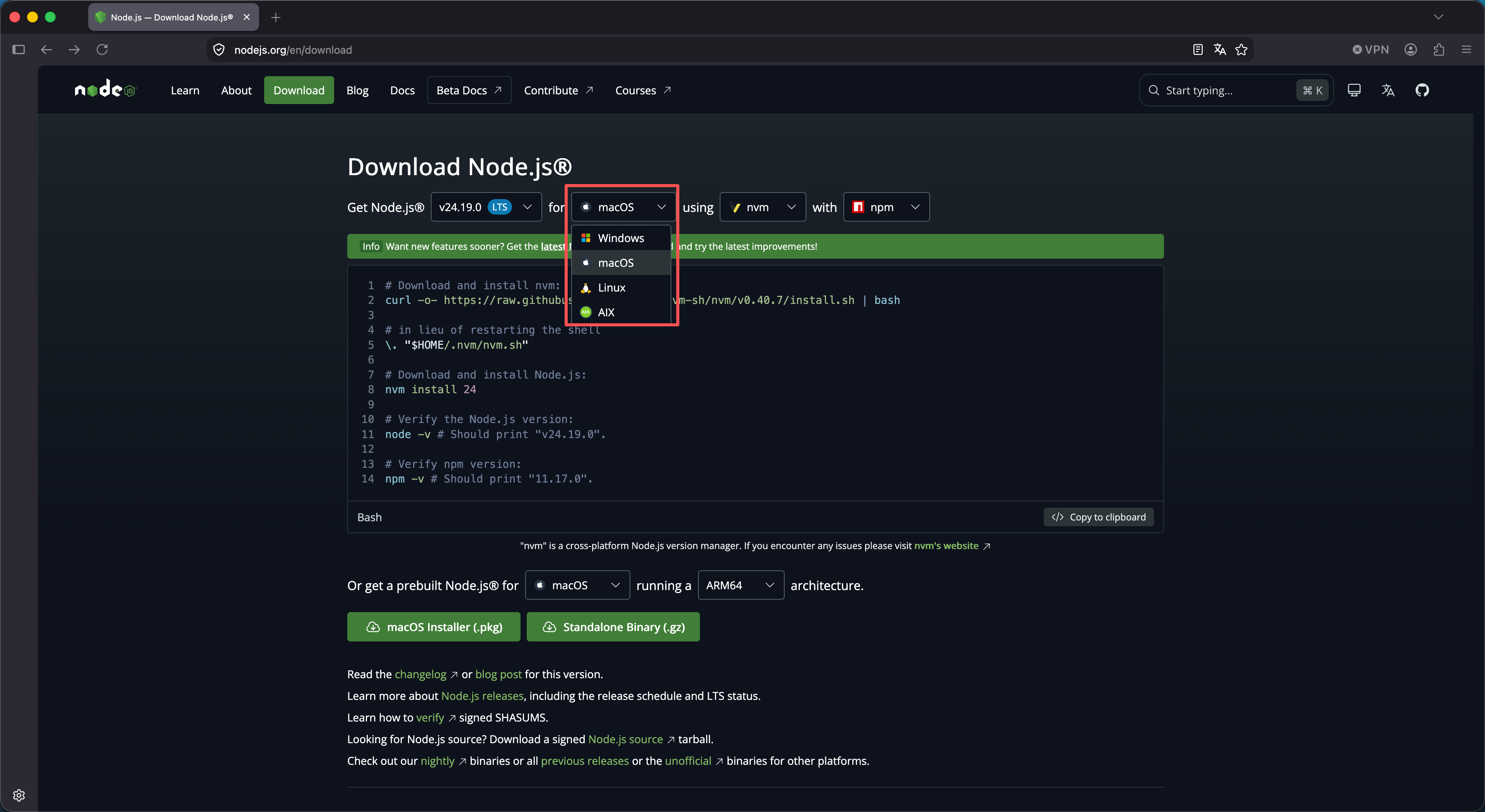Open the browser account profile icon
This screenshot has height=812, width=1485.
1411,49
